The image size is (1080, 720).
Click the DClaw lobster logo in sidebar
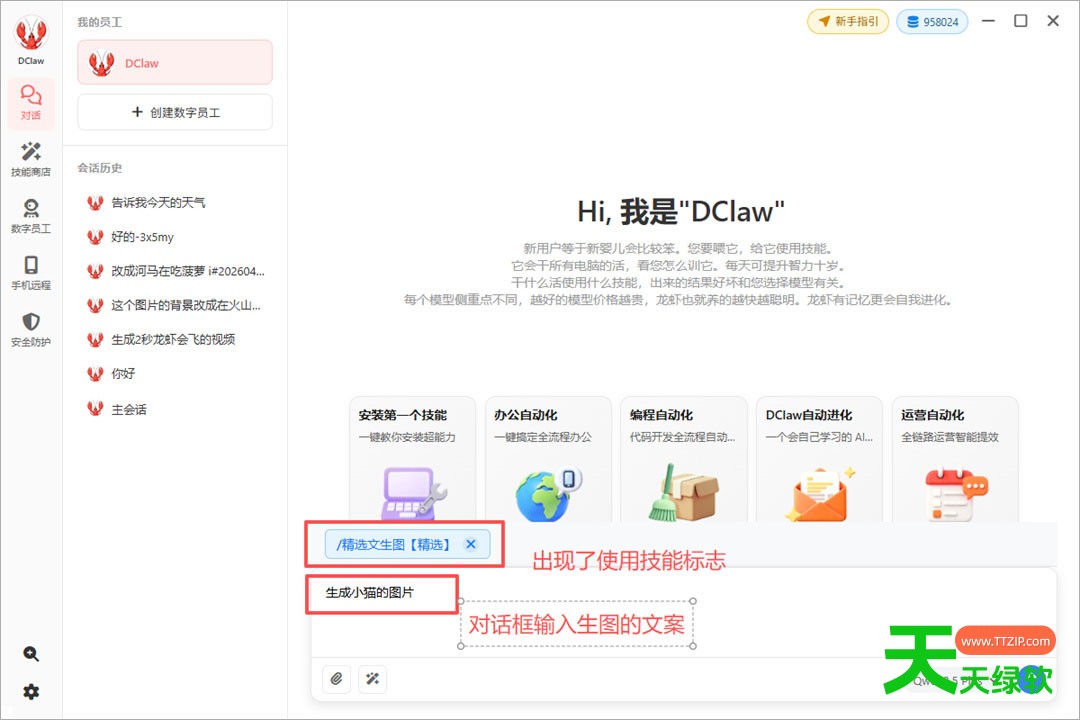click(x=31, y=33)
